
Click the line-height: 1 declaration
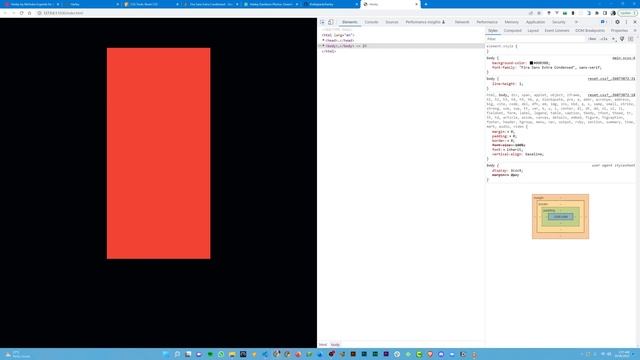click(507, 84)
